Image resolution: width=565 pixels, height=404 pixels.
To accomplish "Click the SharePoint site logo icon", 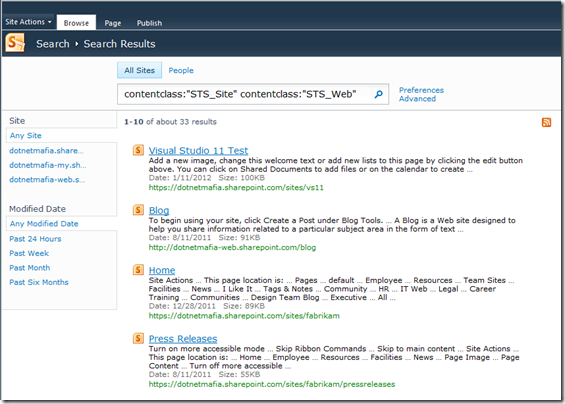I will pos(15,43).
